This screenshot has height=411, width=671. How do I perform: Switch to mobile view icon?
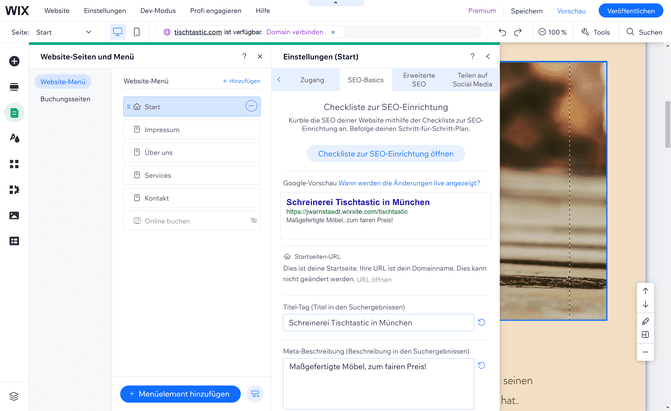point(137,32)
